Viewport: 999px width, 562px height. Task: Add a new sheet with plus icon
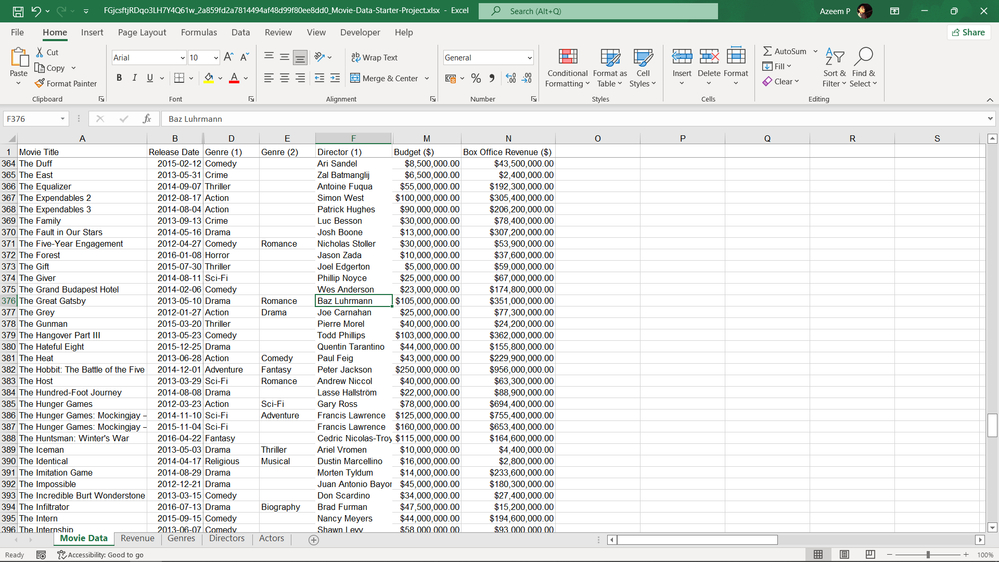[x=313, y=540]
